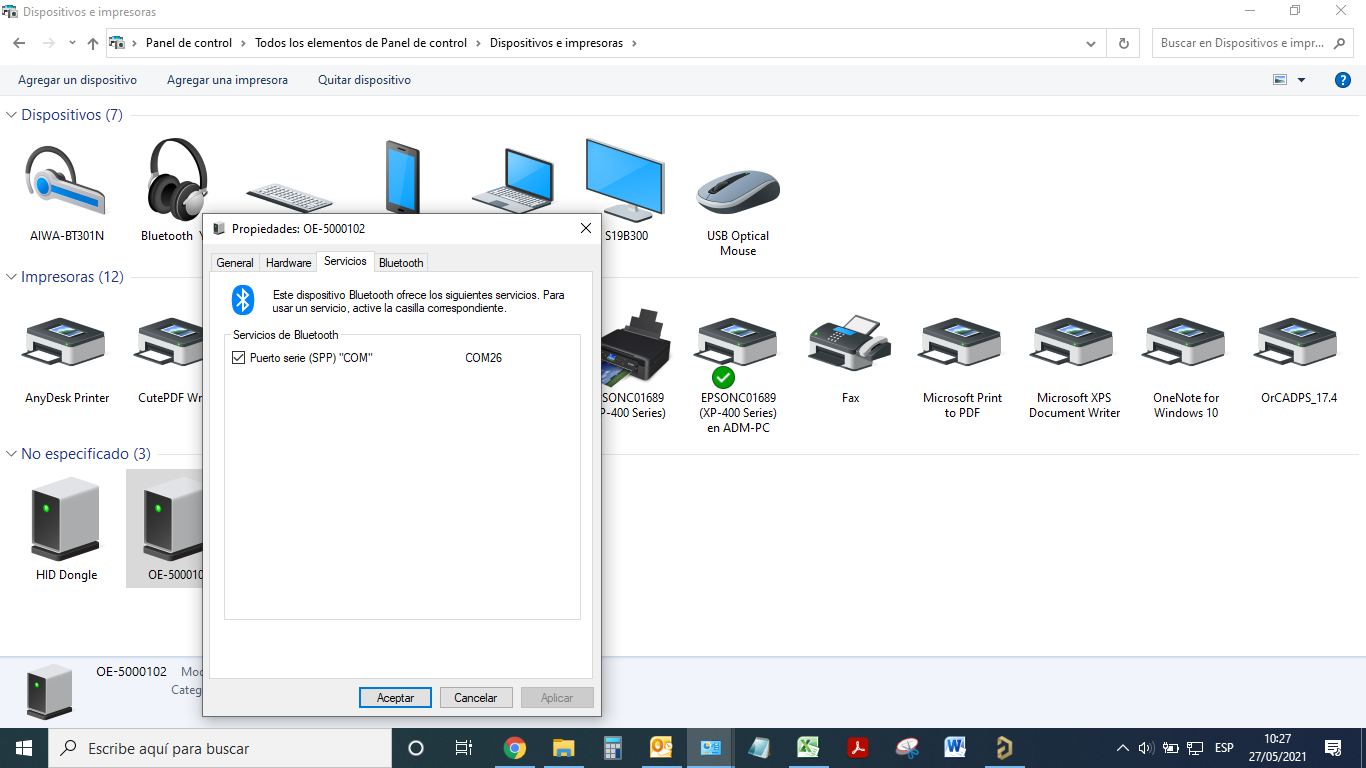Image resolution: width=1366 pixels, height=768 pixels.
Task: Open Google Chrome from the taskbar
Action: point(514,748)
